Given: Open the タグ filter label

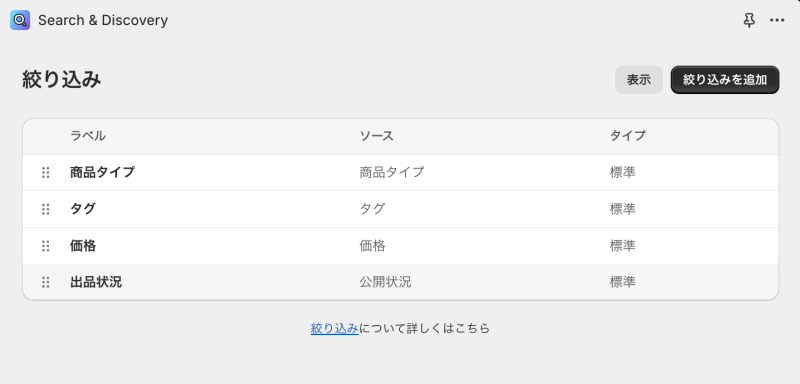Looking at the screenshot, I should pyautogui.click(x=83, y=209).
